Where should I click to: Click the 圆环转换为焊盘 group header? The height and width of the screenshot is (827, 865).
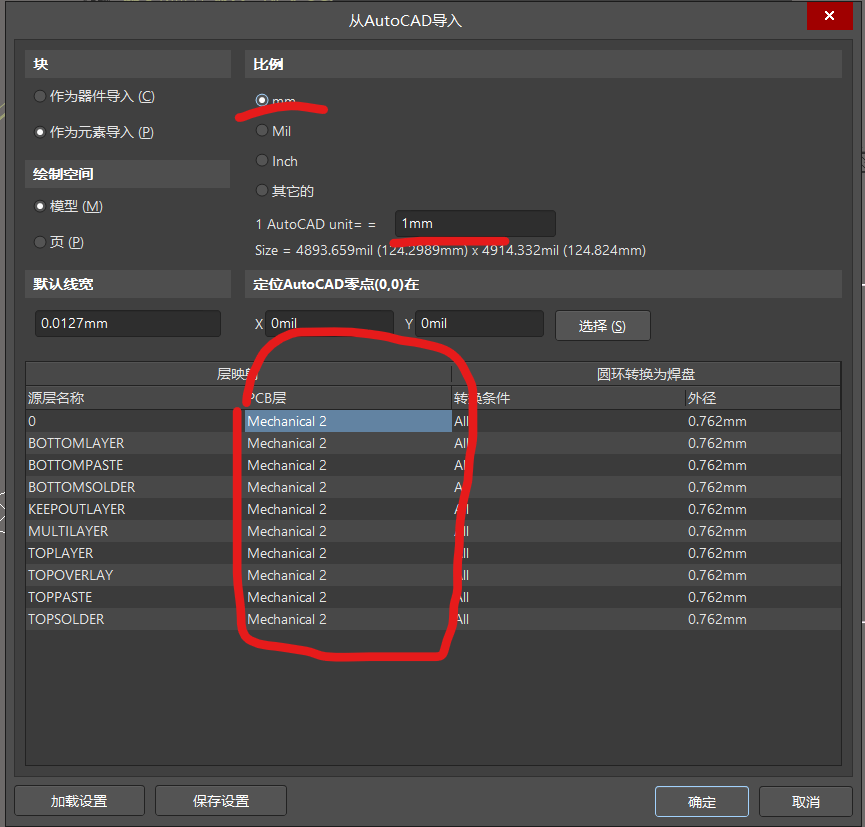point(646,374)
